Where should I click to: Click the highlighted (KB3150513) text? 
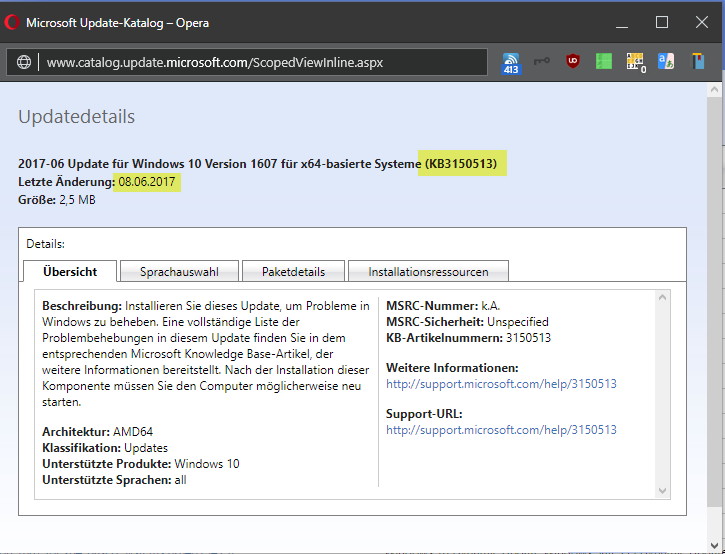point(461,164)
